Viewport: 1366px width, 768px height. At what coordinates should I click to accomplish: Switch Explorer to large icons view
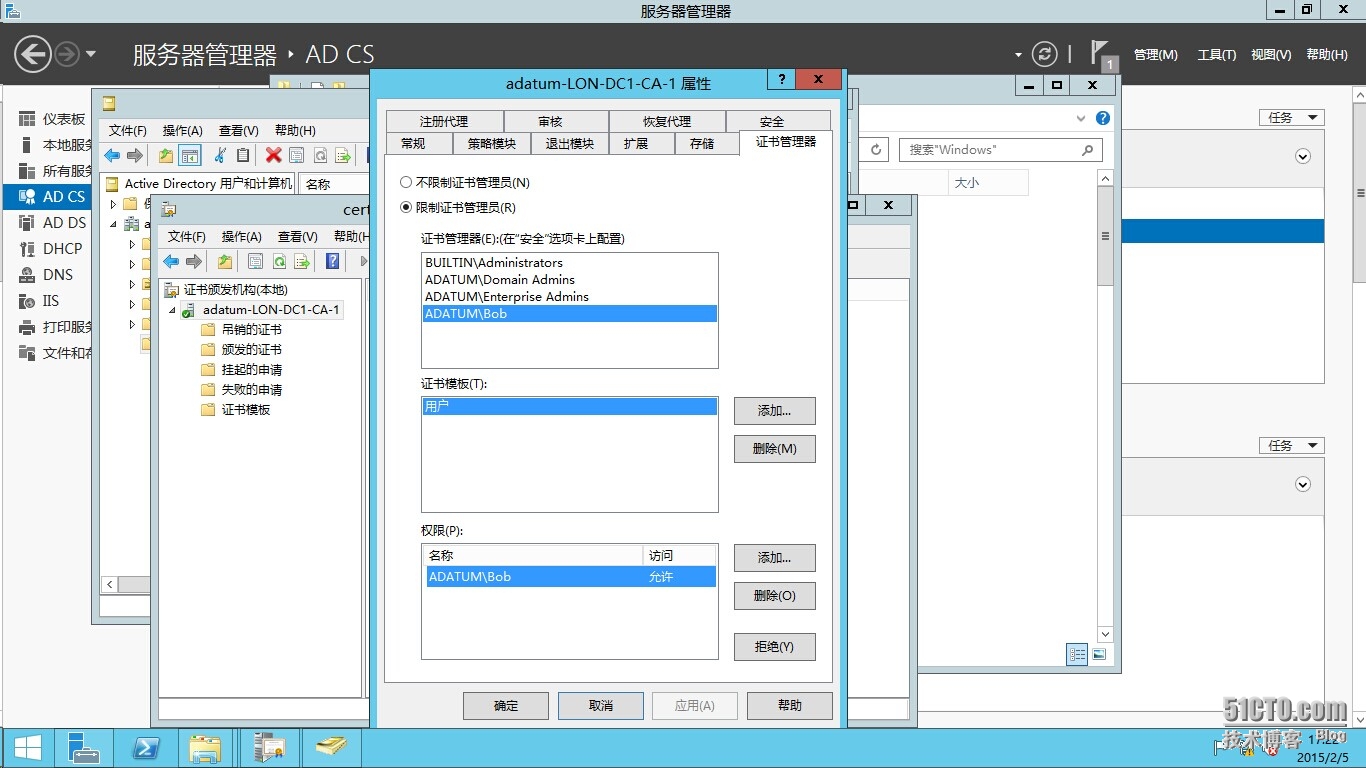[1099, 654]
